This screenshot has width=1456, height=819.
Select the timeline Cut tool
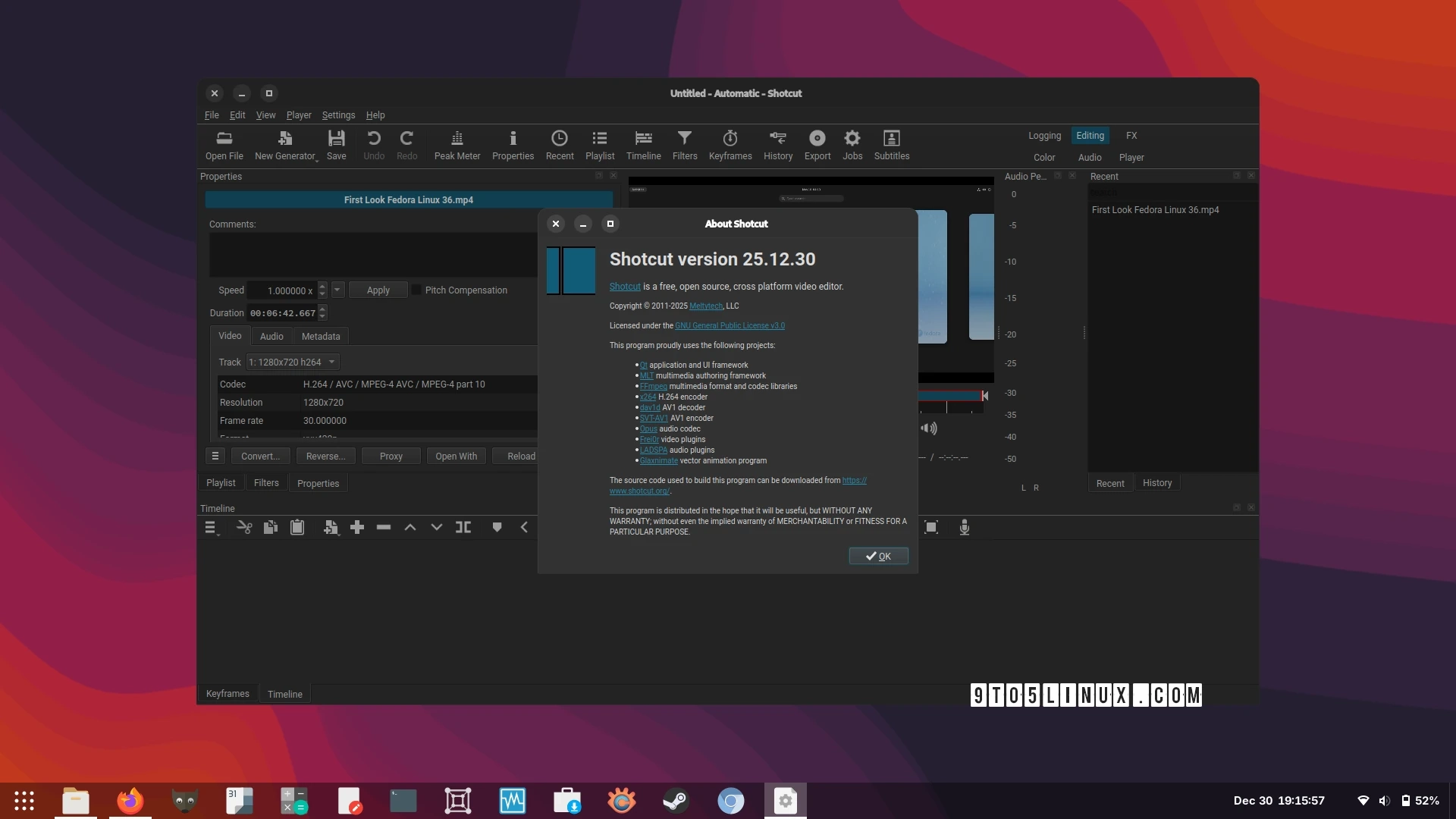(244, 527)
